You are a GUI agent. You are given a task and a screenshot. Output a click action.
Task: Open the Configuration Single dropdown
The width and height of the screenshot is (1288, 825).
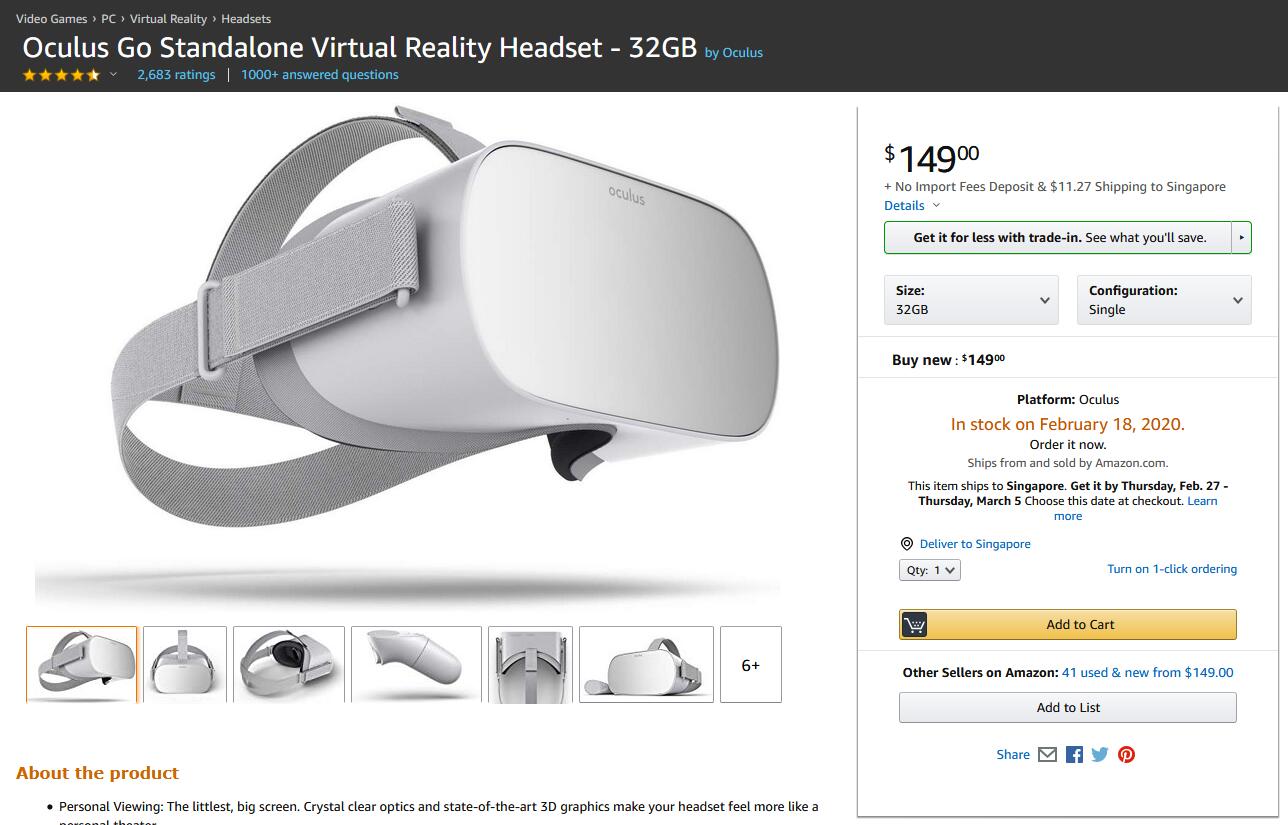1164,300
